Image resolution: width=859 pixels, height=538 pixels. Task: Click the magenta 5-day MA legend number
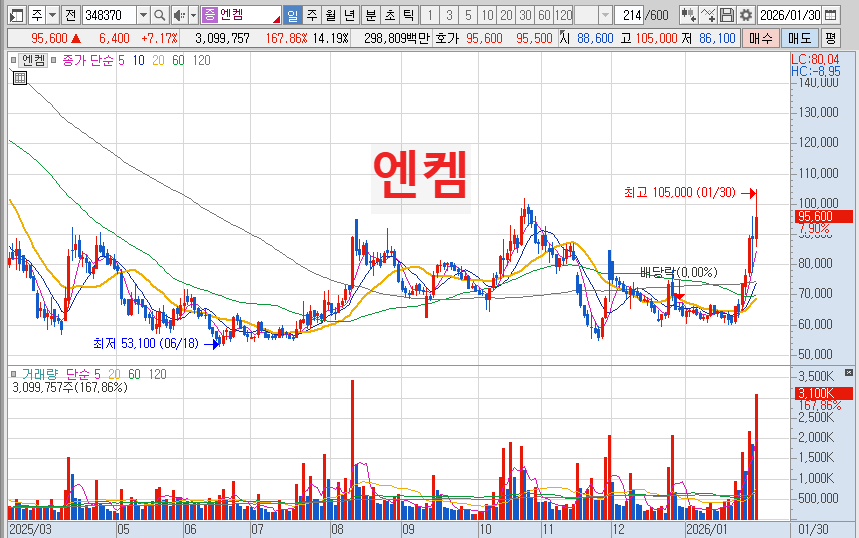click(121, 60)
